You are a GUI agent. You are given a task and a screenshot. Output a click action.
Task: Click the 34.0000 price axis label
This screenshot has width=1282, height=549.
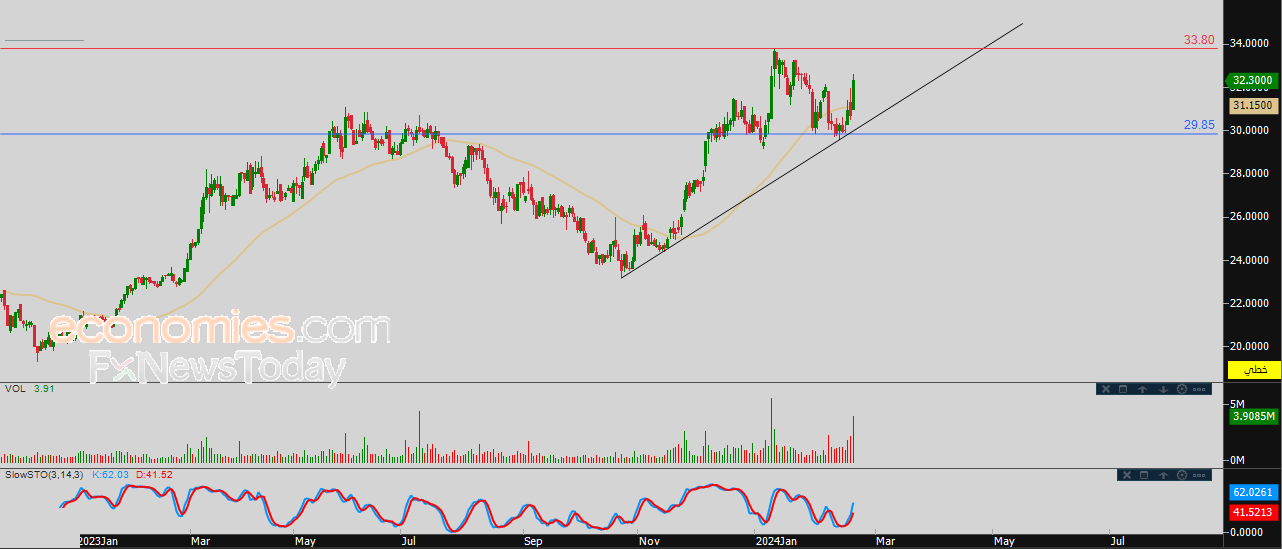tap(1250, 44)
